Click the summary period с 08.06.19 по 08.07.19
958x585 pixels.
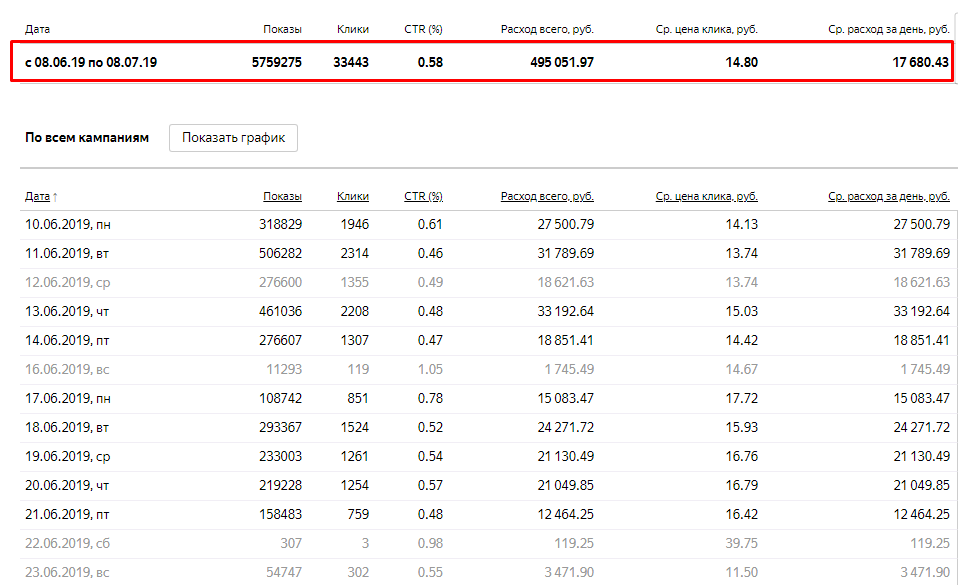click(x=91, y=62)
